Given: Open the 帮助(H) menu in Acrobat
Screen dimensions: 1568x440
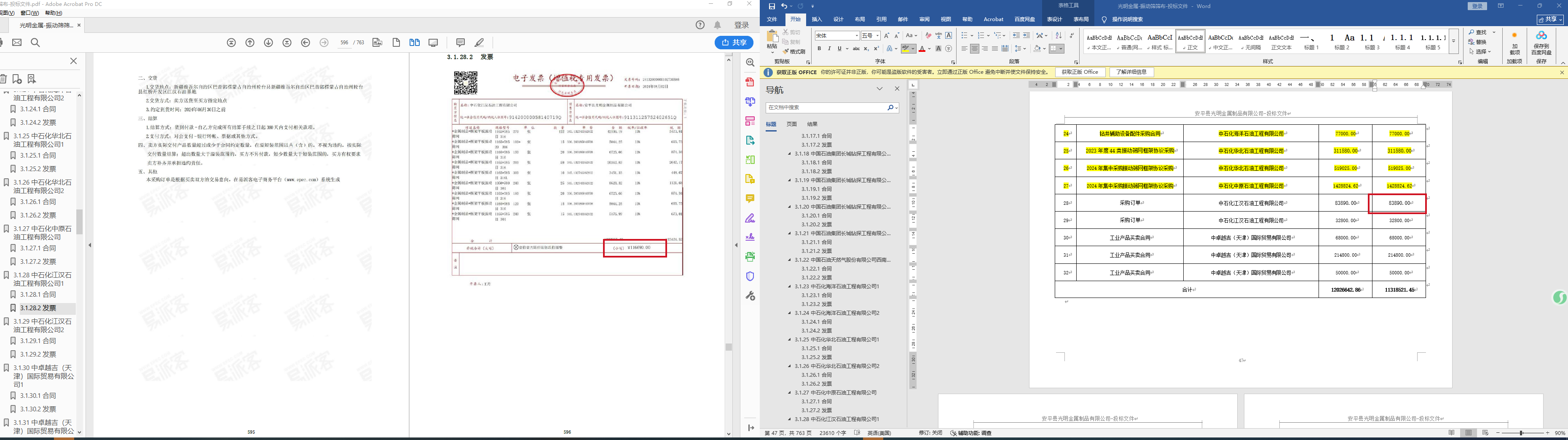Looking at the screenshot, I should tap(54, 13).
